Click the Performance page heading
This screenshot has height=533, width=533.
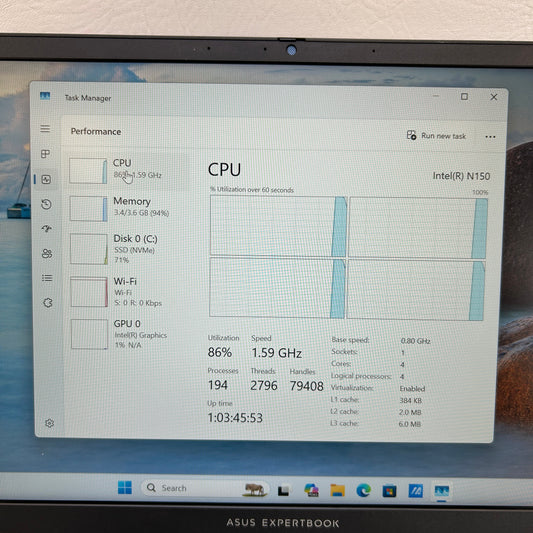pyautogui.click(x=96, y=132)
